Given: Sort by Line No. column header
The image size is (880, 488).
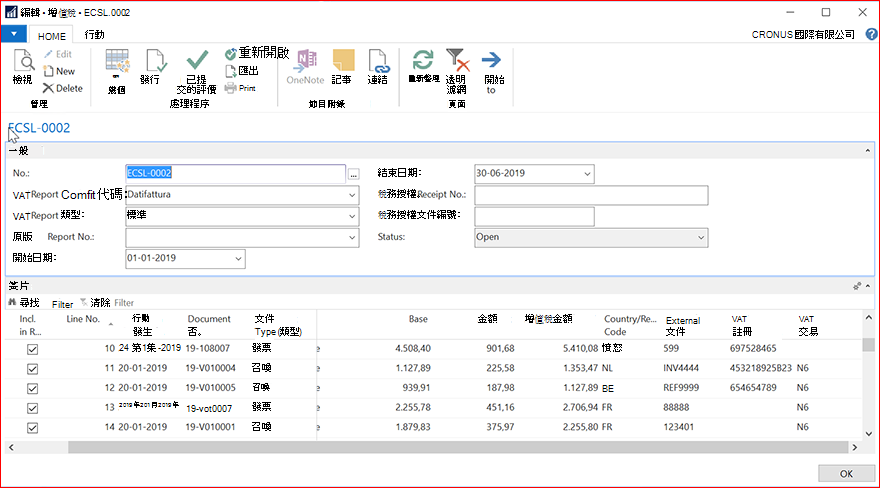Looking at the screenshot, I should pos(83,319).
